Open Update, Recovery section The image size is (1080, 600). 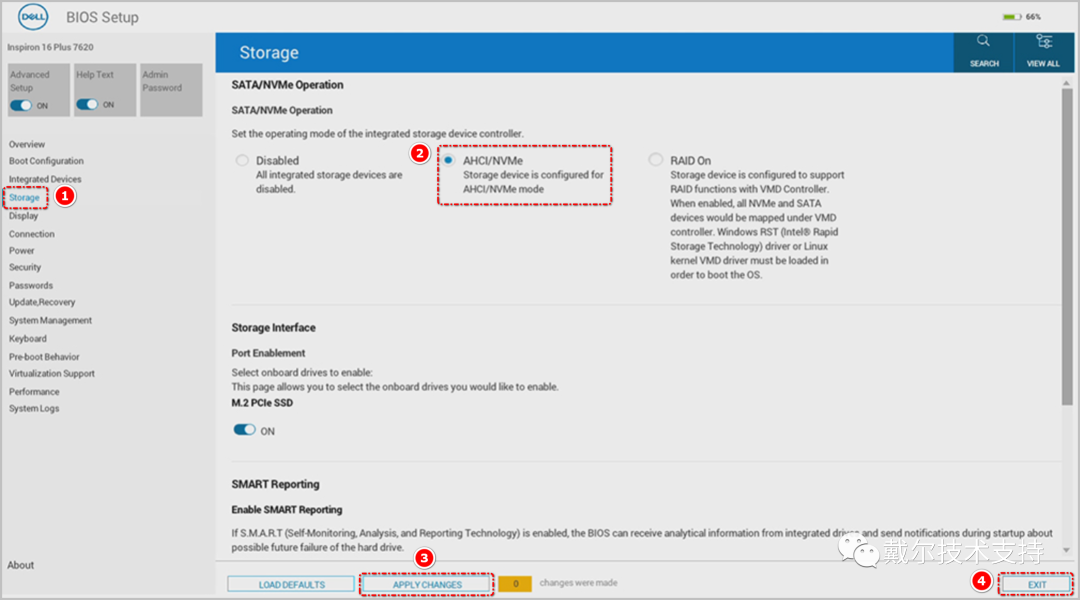(42, 302)
